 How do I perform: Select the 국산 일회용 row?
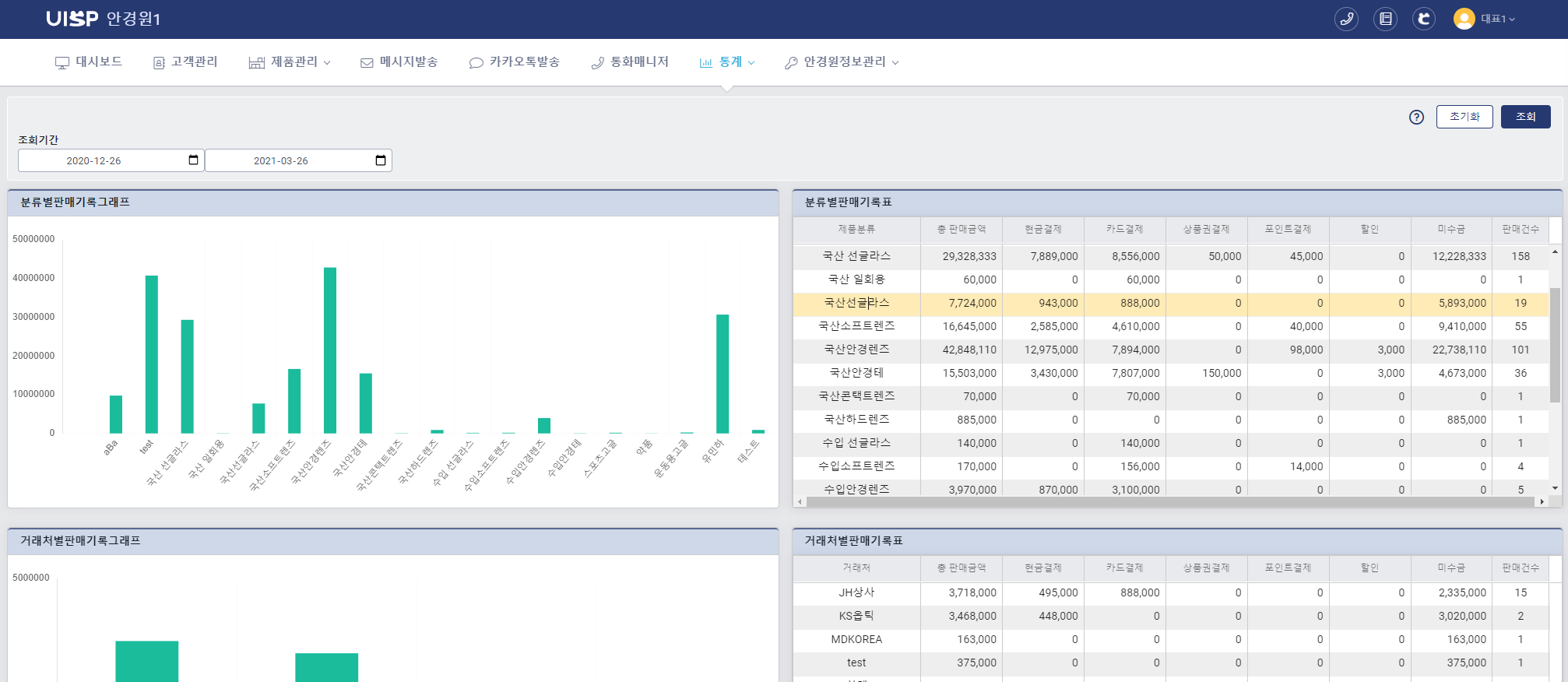[x=1171, y=279]
